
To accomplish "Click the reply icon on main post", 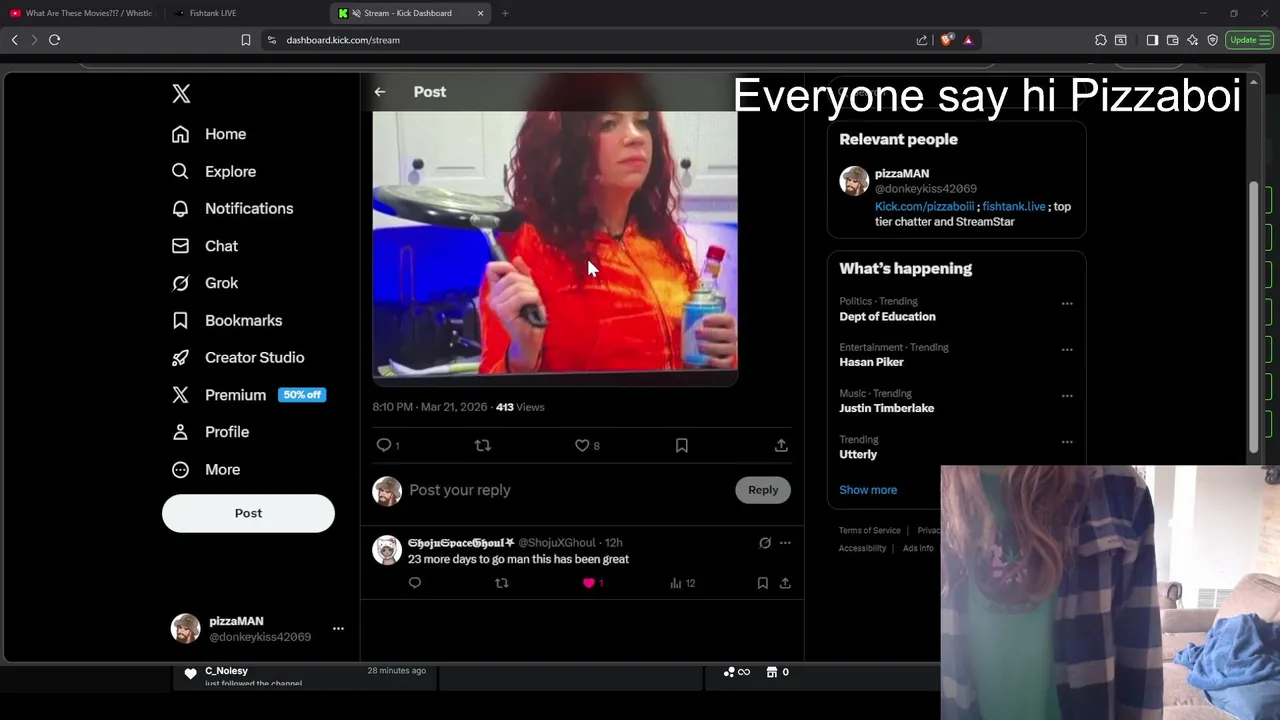I will tap(384, 445).
